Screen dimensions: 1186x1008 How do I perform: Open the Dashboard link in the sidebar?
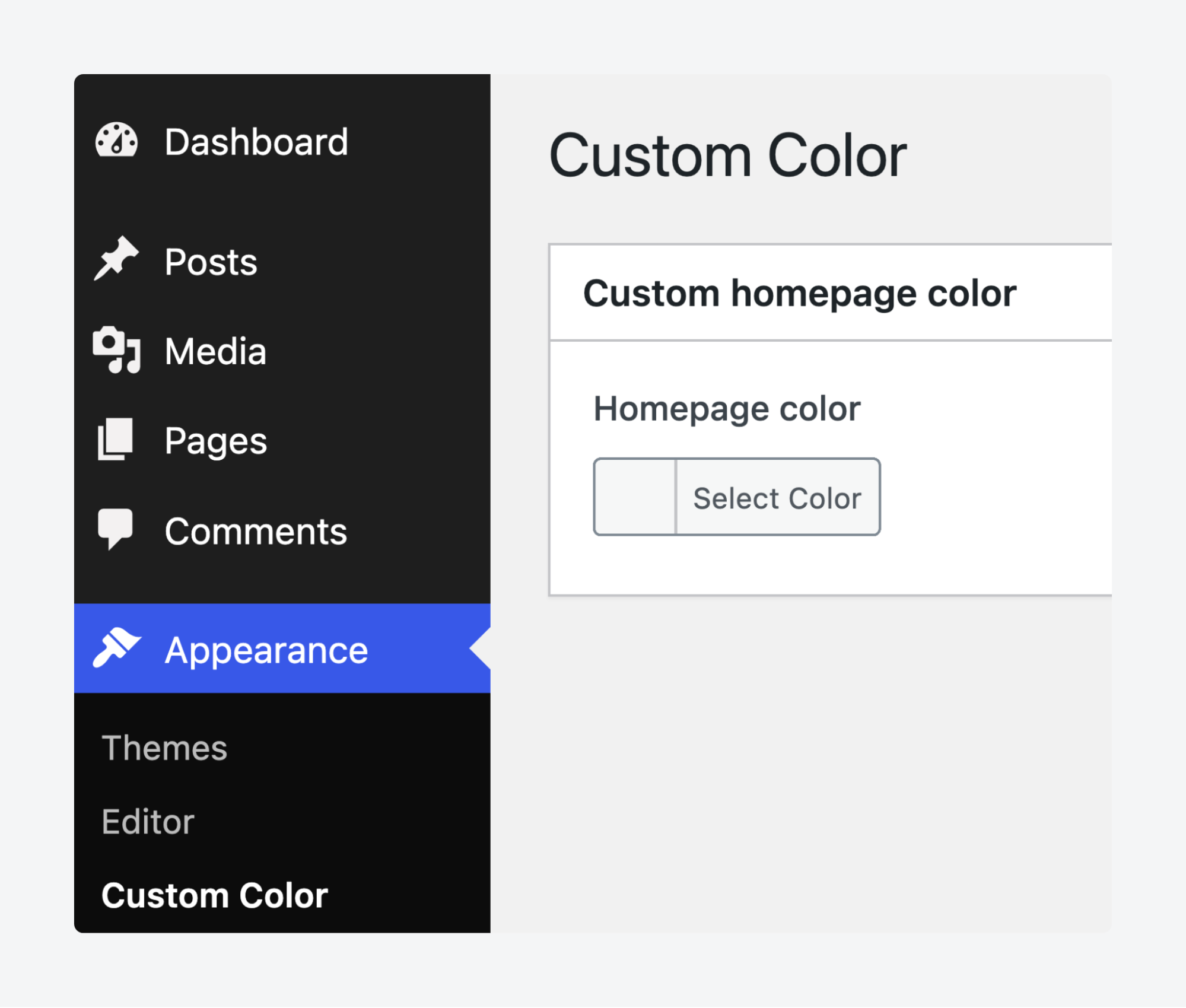(256, 141)
